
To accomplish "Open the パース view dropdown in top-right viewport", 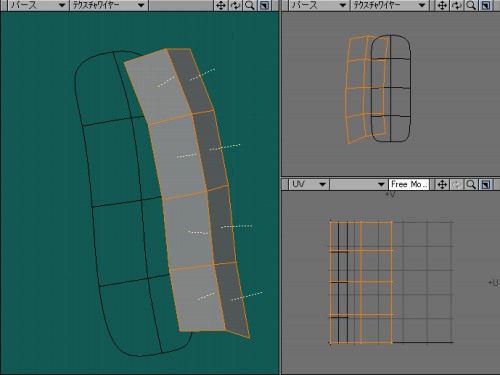I will (318, 5).
